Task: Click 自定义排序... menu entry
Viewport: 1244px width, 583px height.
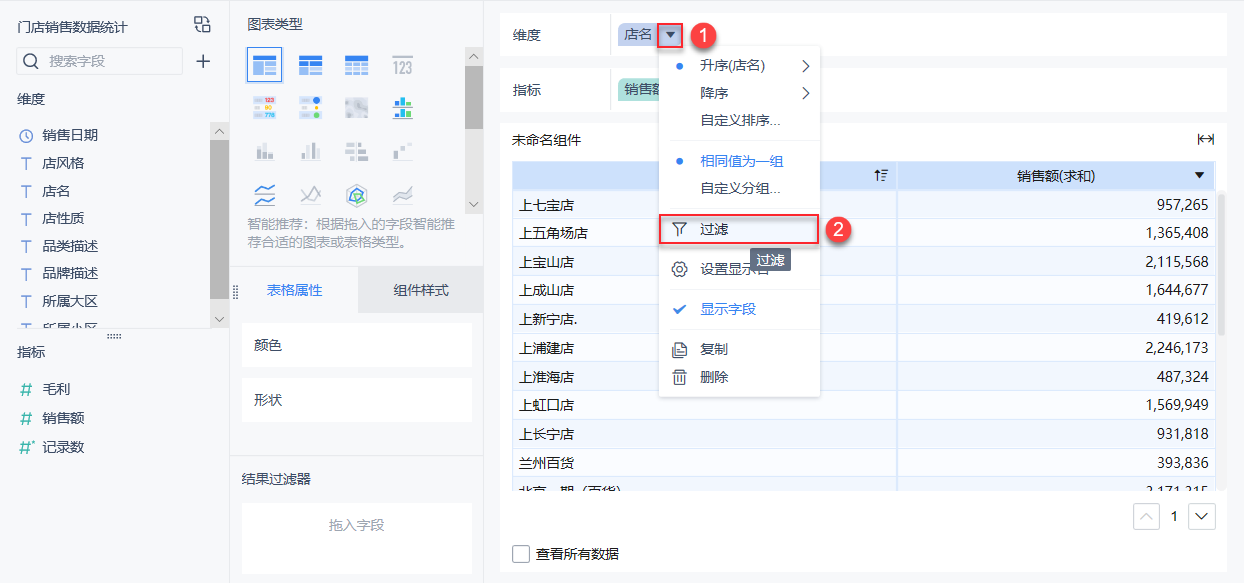Action: point(740,120)
